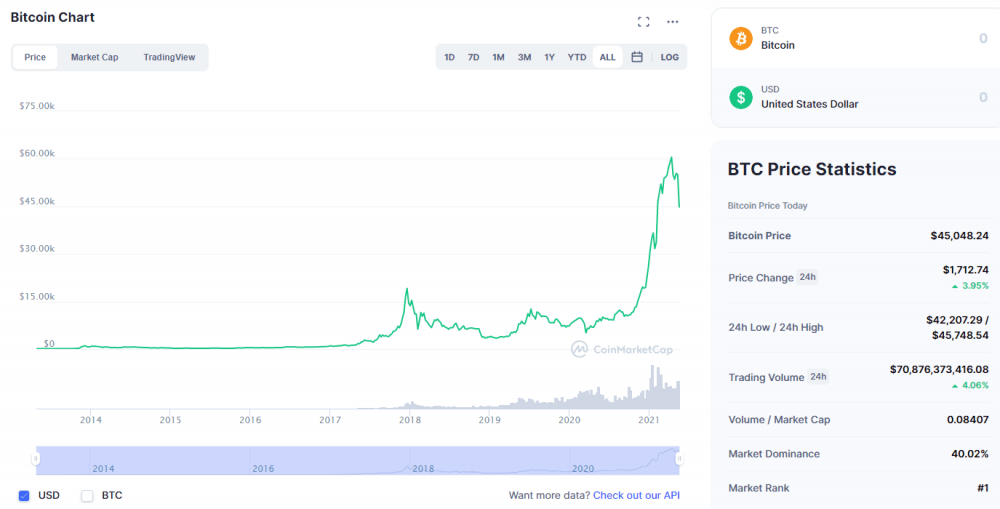
Task: Select the 1D time range
Action: (450, 57)
